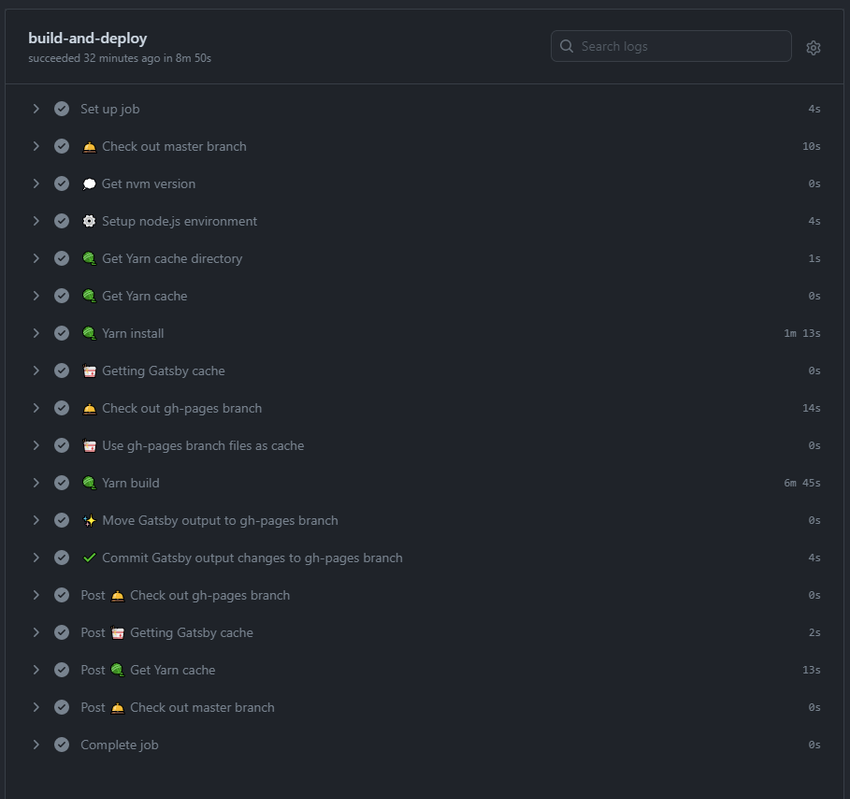Click the success checkmark beside Set up job

pos(62,109)
